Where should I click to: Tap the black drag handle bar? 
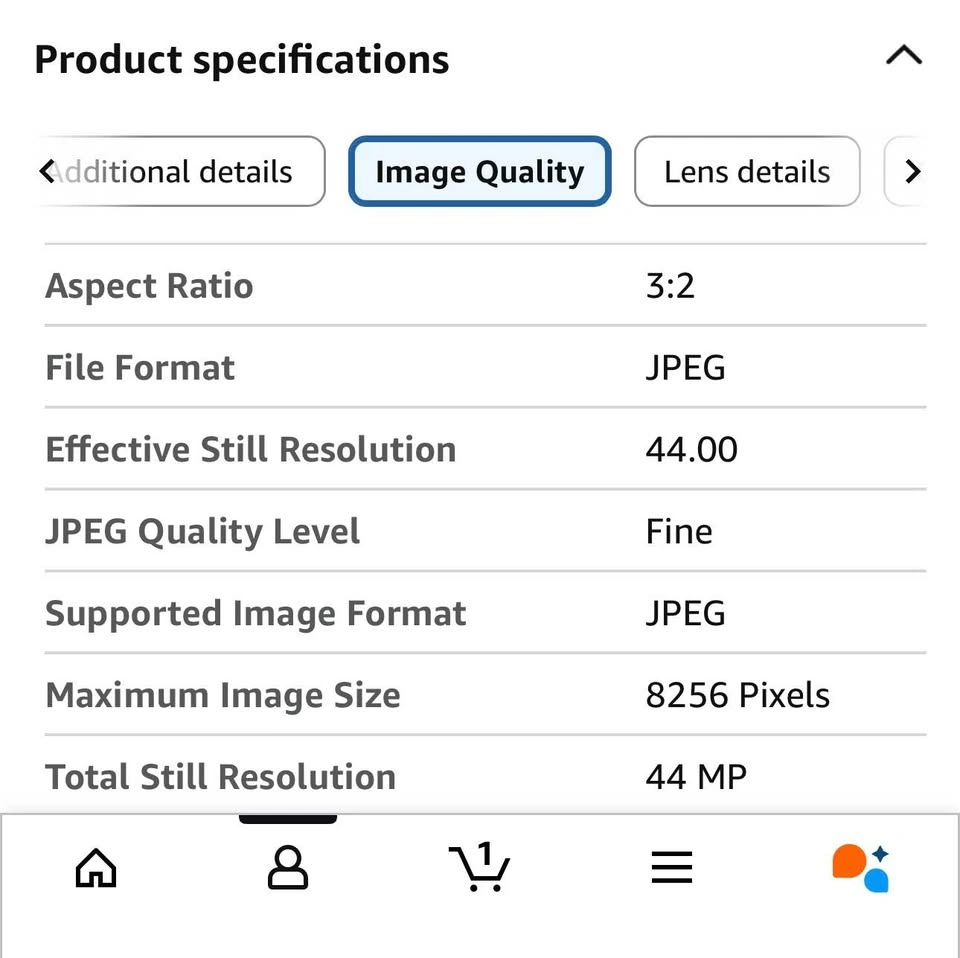288,819
